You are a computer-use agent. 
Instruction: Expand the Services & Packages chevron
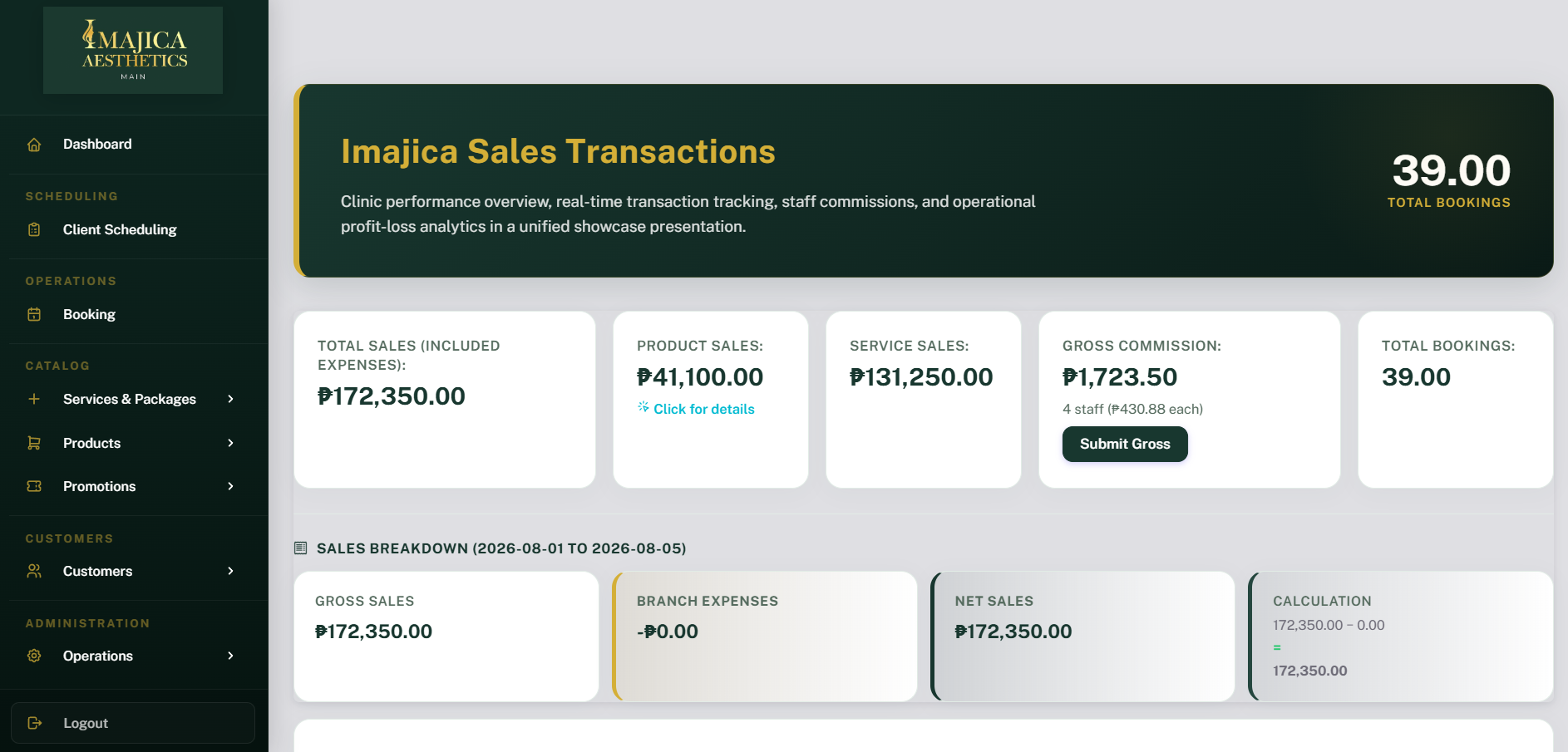[231, 399]
